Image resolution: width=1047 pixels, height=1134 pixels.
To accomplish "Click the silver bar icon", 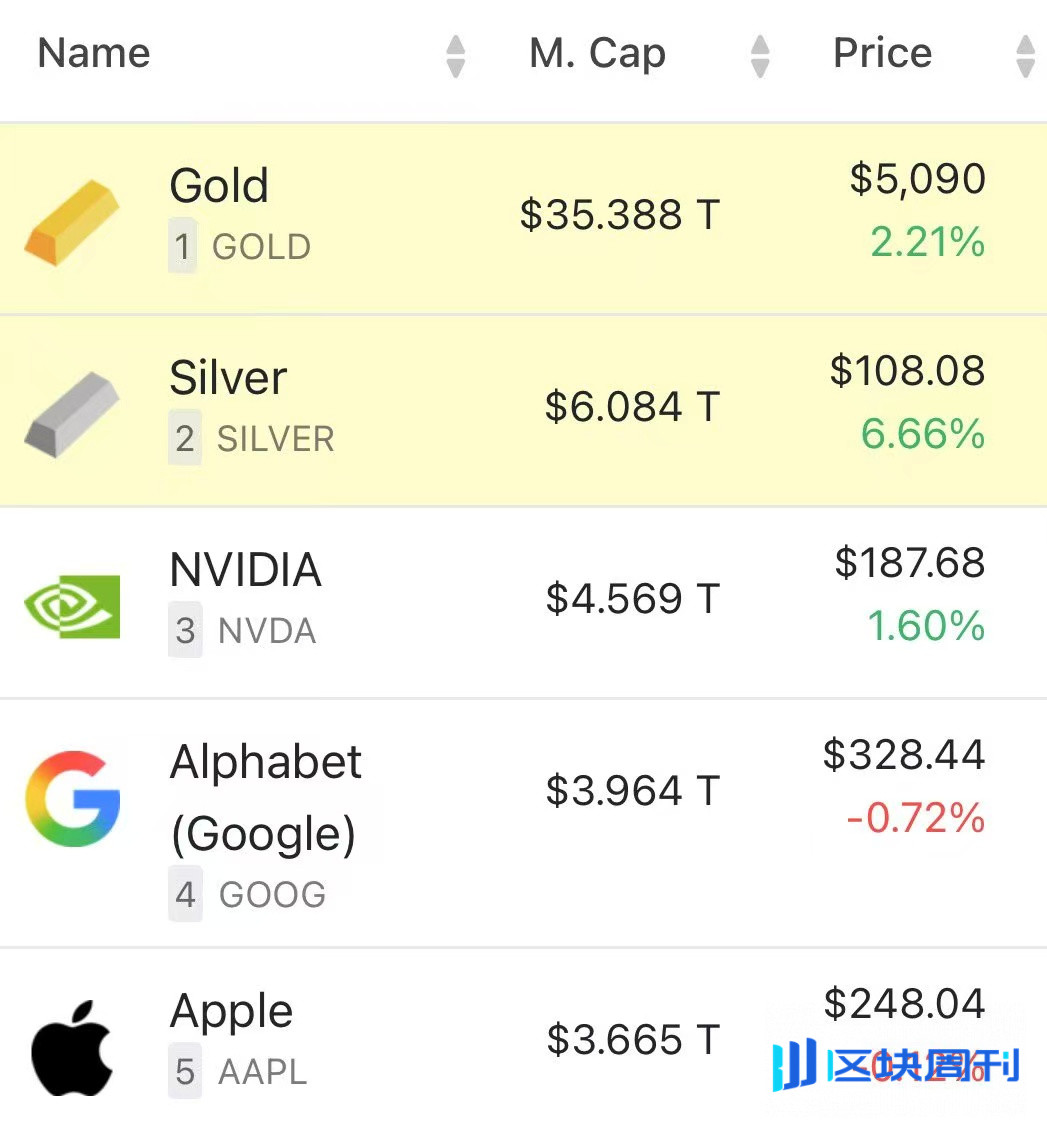I will 72,413.
